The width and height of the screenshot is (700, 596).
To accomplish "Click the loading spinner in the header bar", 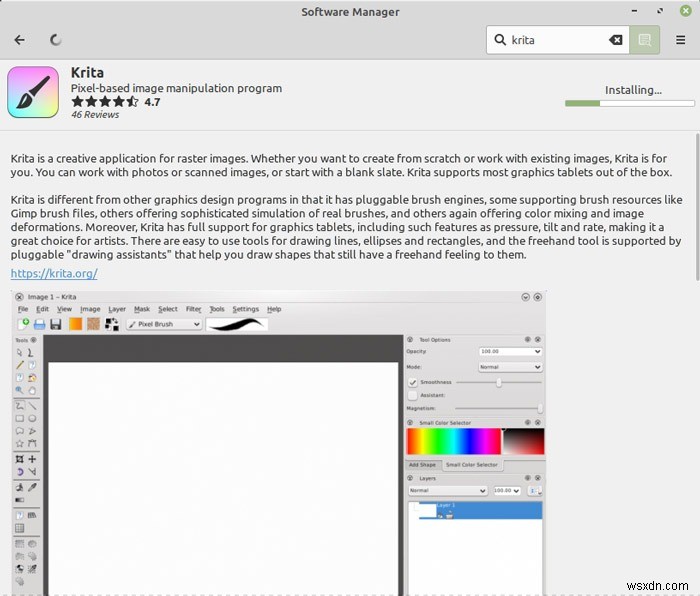I will point(55,40).
